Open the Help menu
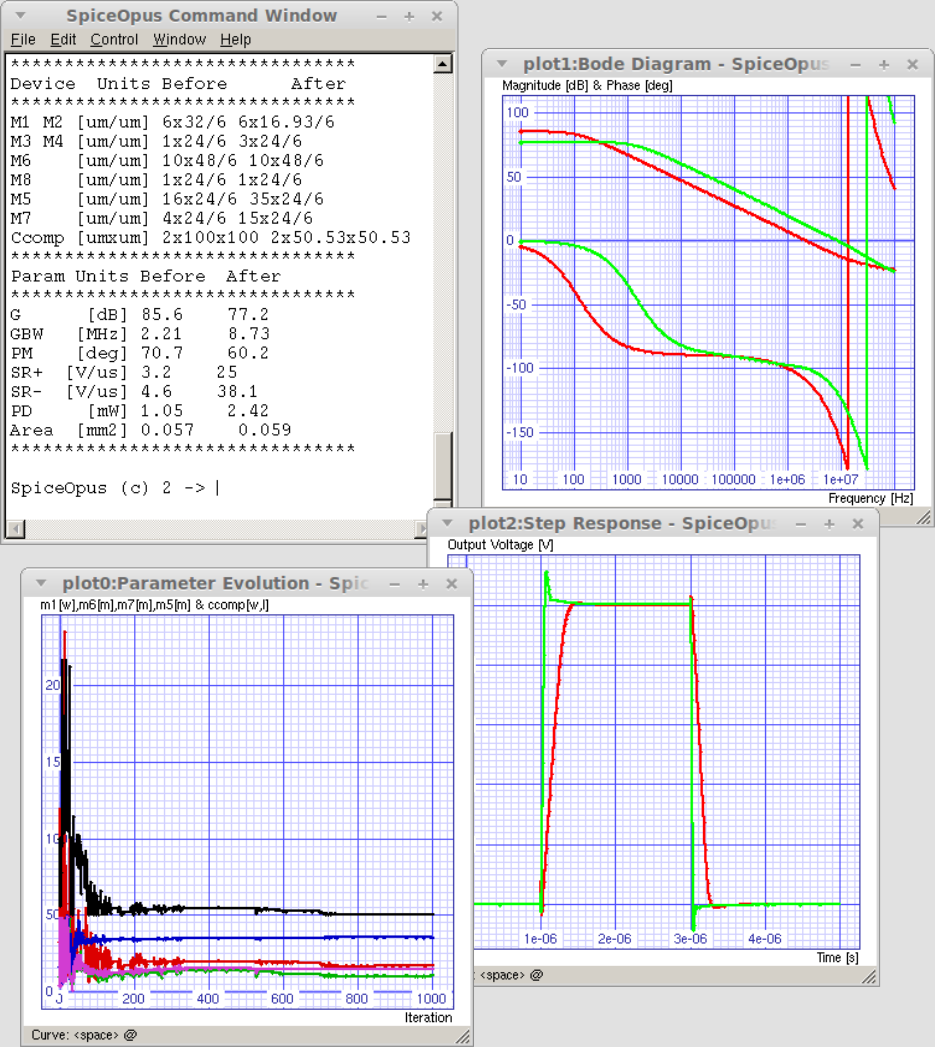Screen dimensions: 935x1047 pos(236,39)
